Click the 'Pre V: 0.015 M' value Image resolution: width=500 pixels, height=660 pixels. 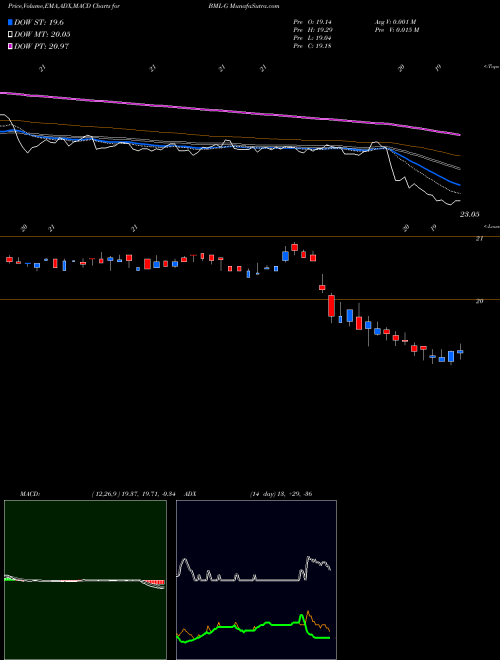[x=397, y=30]
